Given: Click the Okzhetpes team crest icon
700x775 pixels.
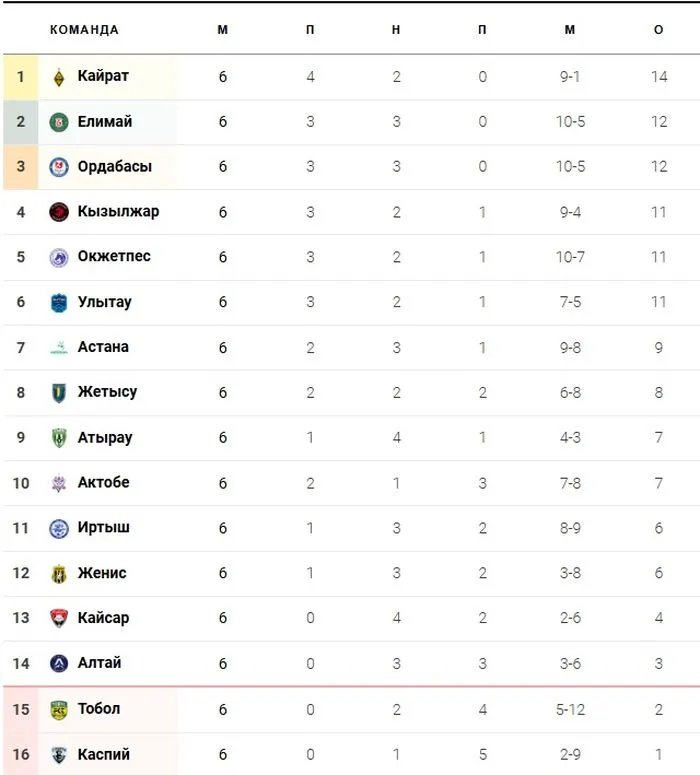Looking at the screenshot, I should coord(59,257).
